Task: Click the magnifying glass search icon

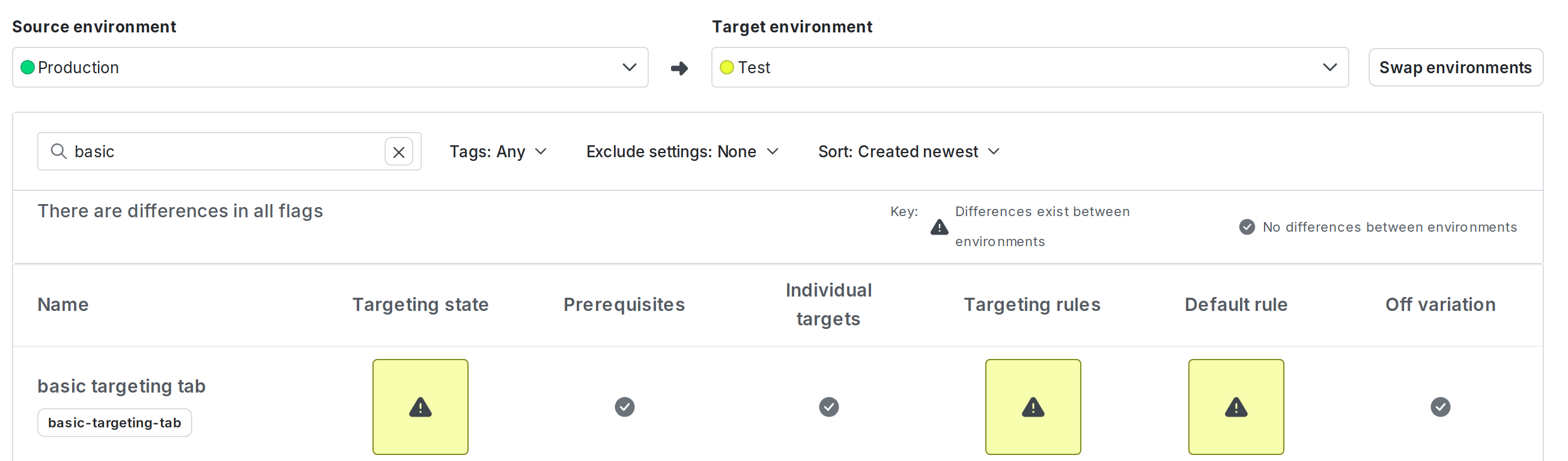Action: coord(58,151)
